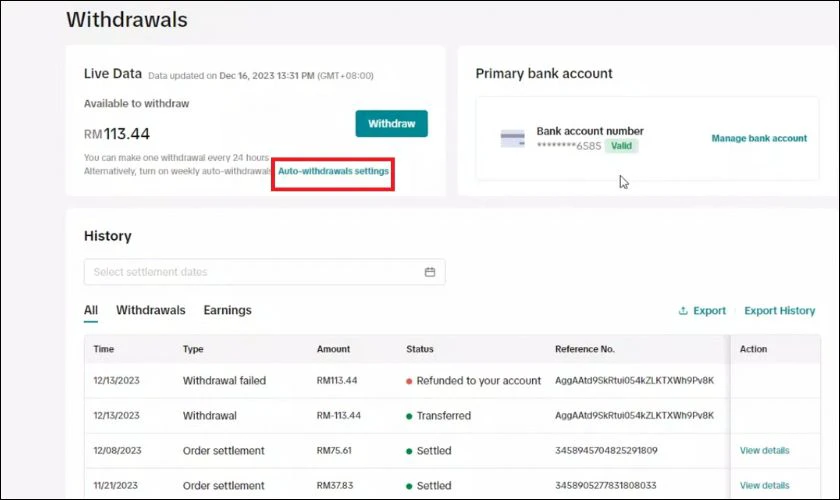Click the Export upload icon
840x500 pixels.
click(x=683, y=311)
